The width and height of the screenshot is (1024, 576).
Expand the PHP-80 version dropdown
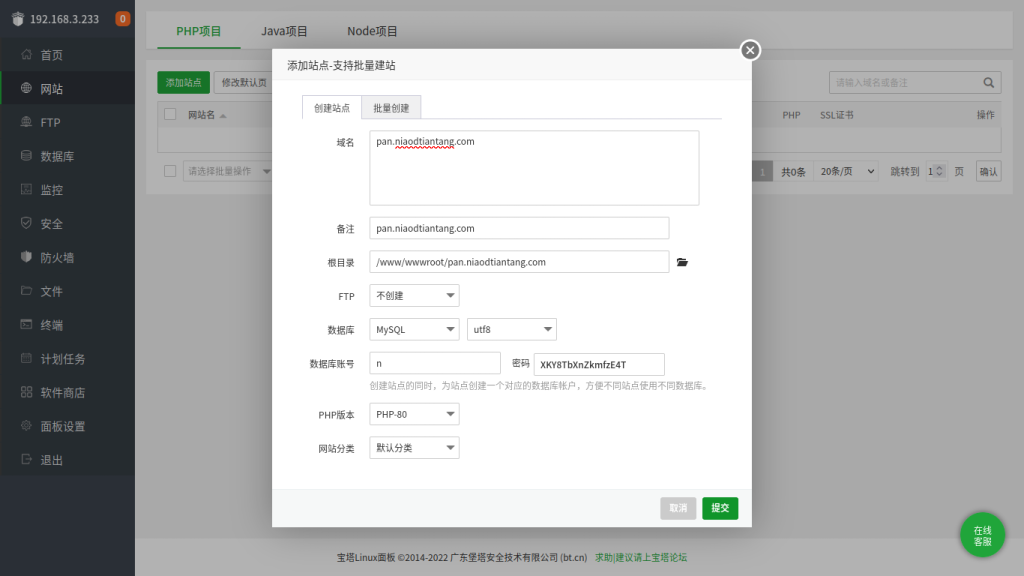click(414, 414)
